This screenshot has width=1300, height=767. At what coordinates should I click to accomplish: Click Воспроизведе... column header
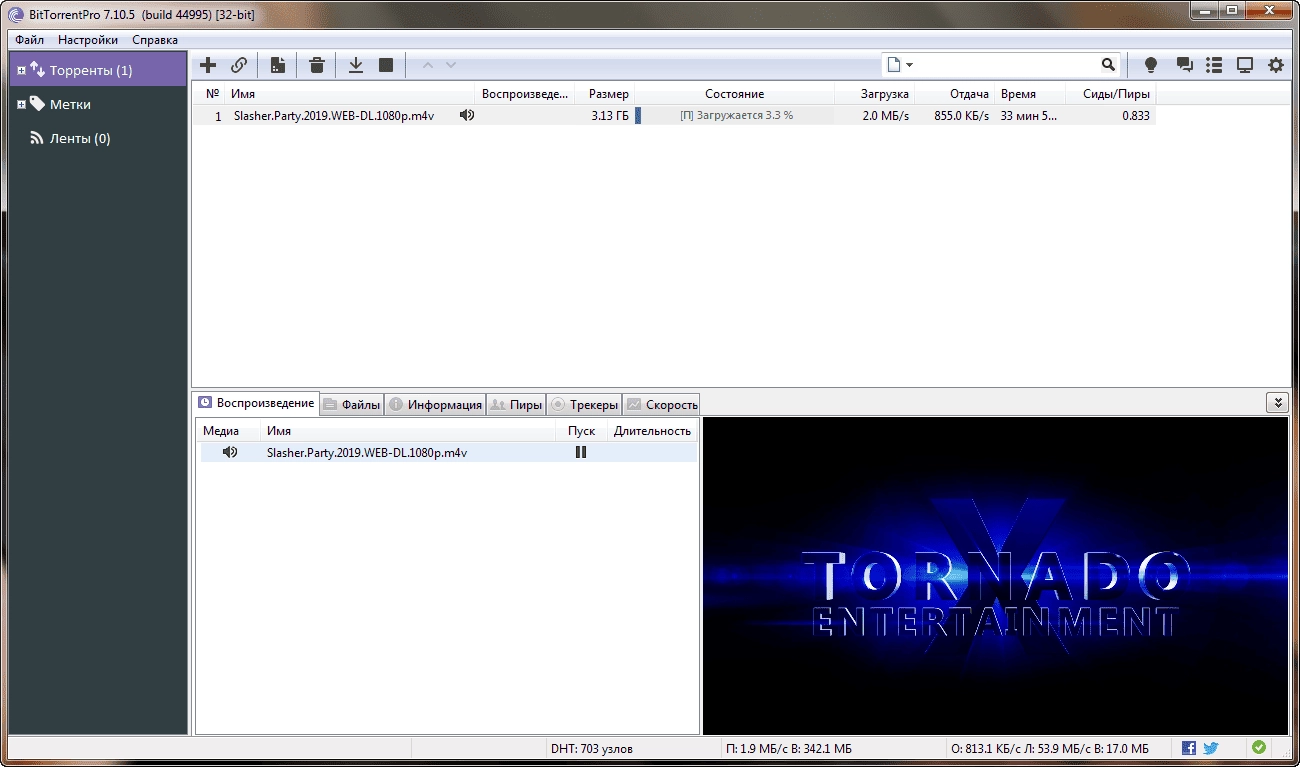tap(525, 94)
